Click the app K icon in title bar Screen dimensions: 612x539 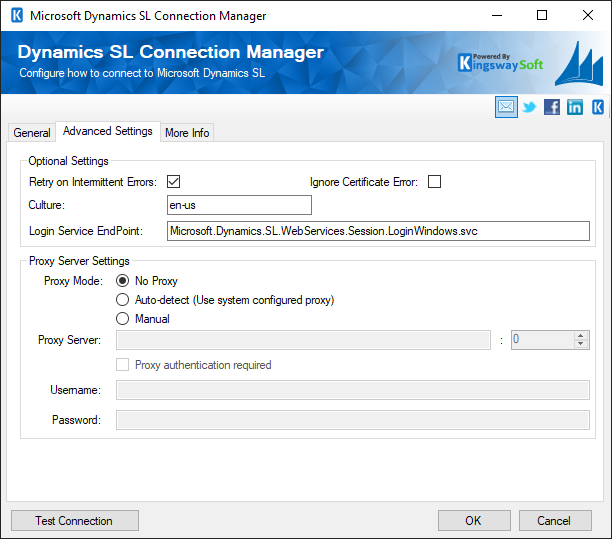[x=17, y=16]
